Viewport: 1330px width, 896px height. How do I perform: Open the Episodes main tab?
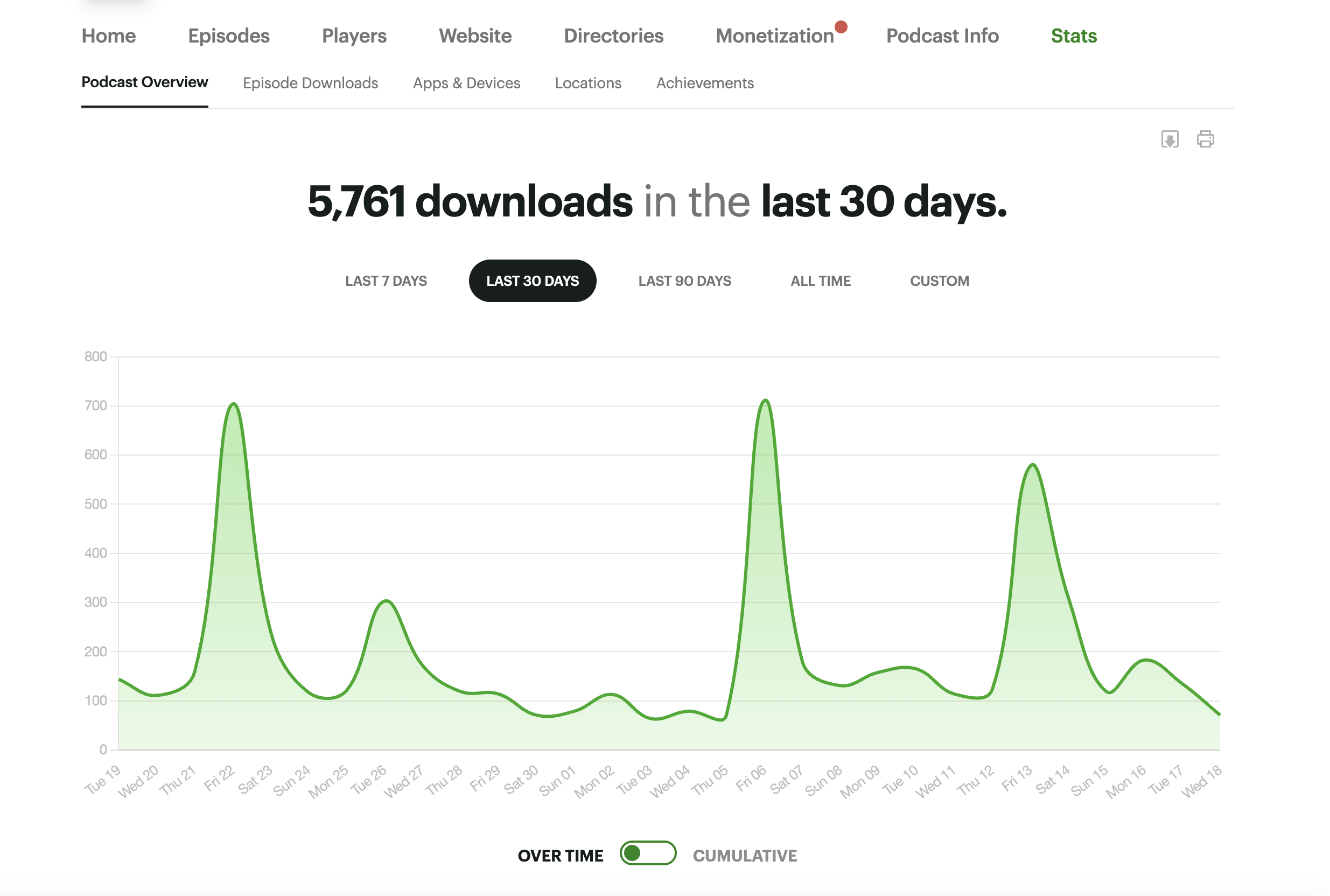[228, 36]
